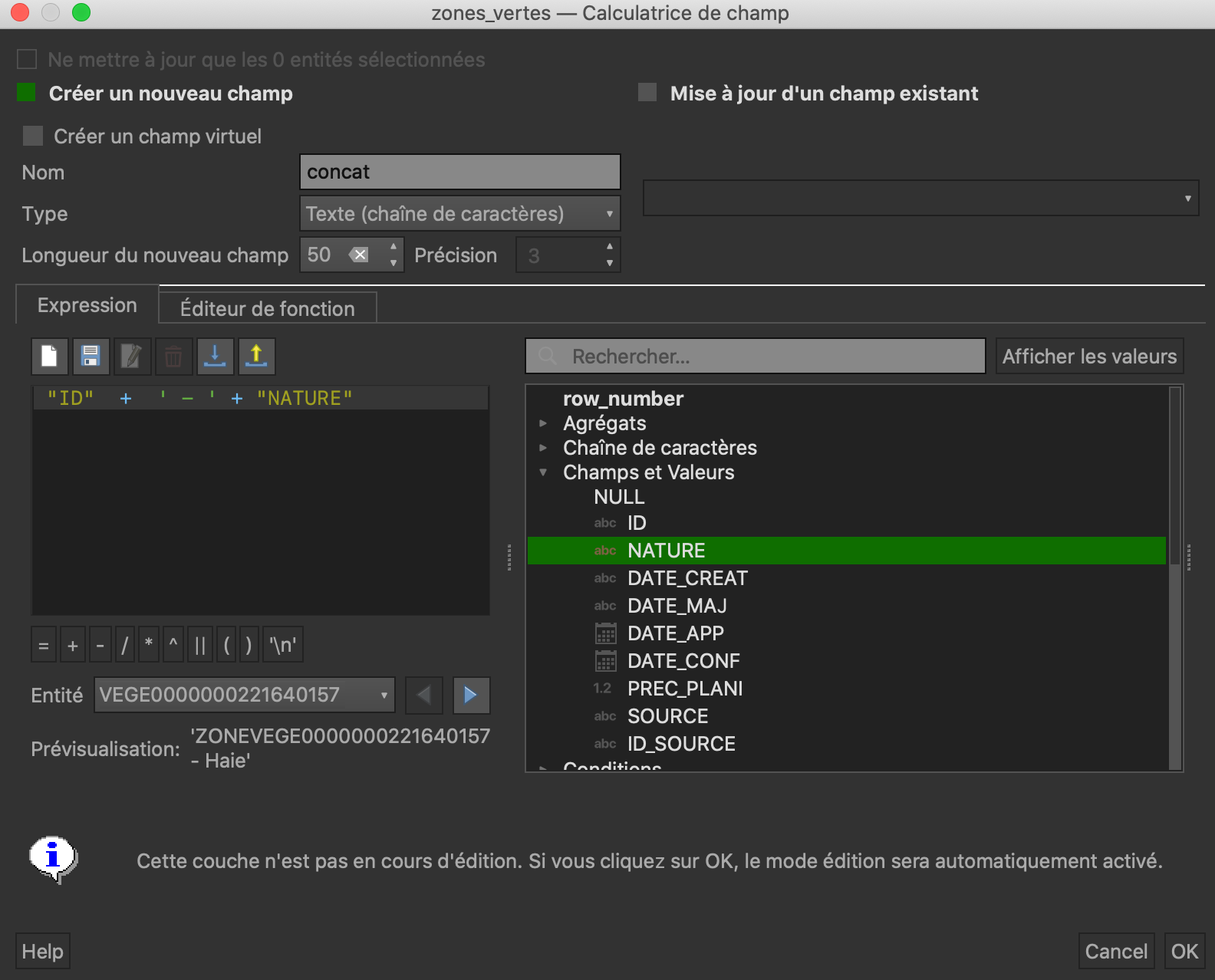The width and height of the screenshot is (1215, 980).
Task: Click the save expression floppy icon
Action: tap(91, 357)
